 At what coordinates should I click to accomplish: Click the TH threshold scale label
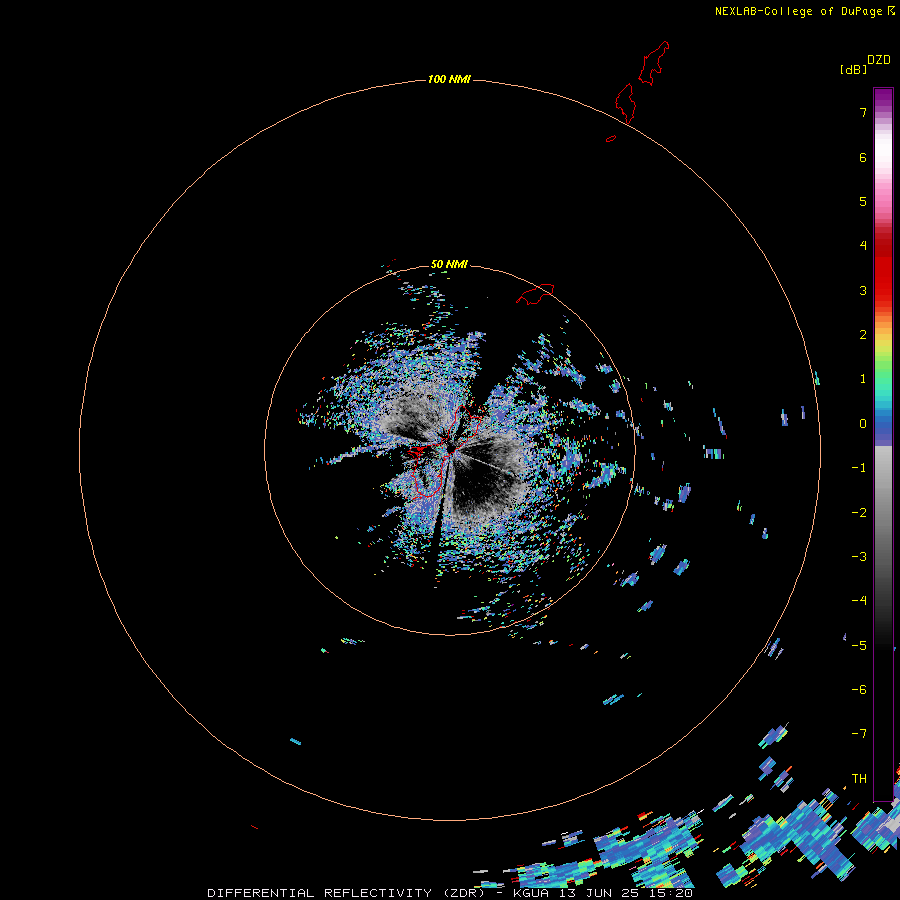tap(859, 779)
